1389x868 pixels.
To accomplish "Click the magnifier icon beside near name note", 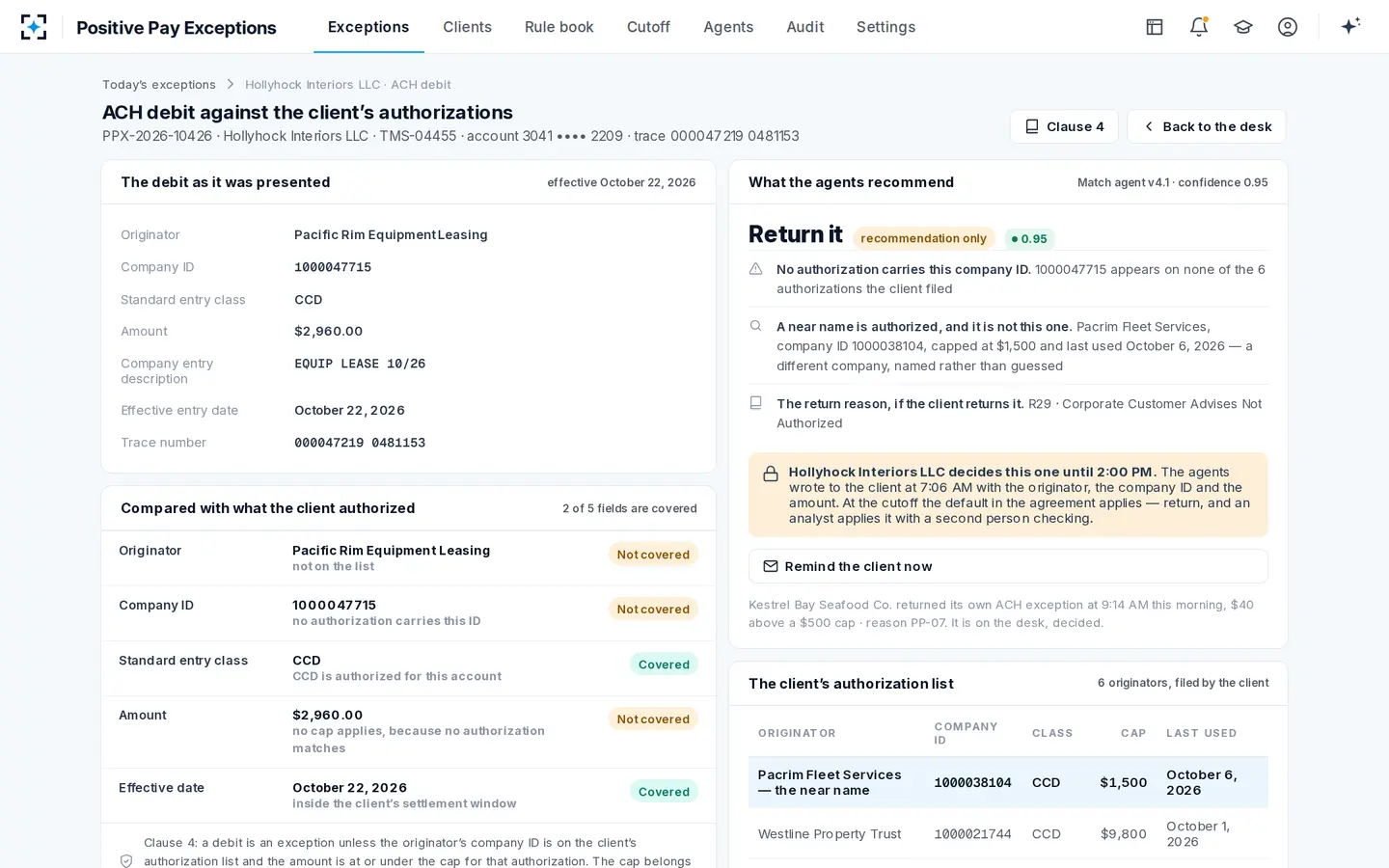I will 756,326.
